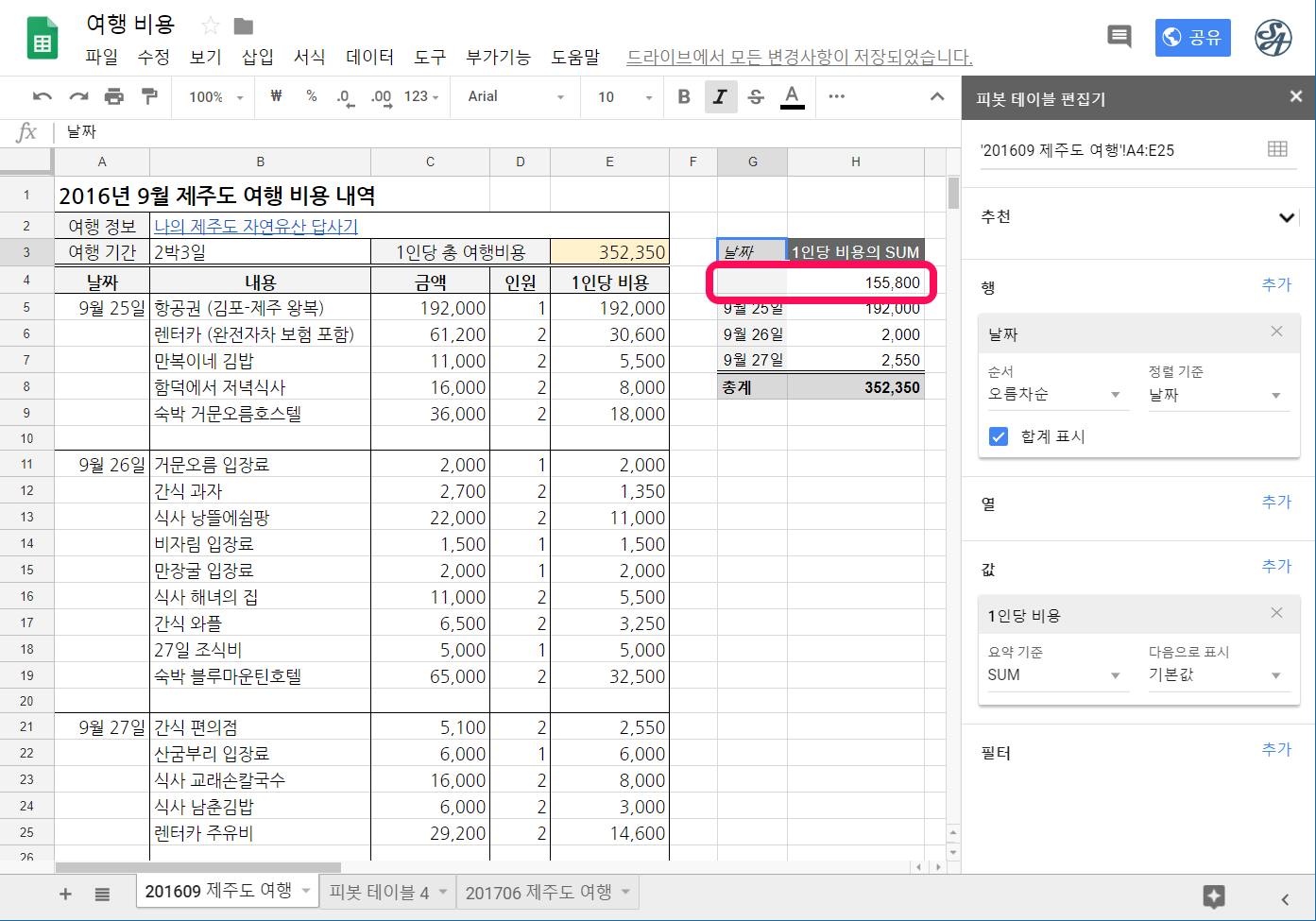Image resolution: width=1316 pixels, height=921 pixels.
Task: Toggle italic formatting
Action: point(720,96)
